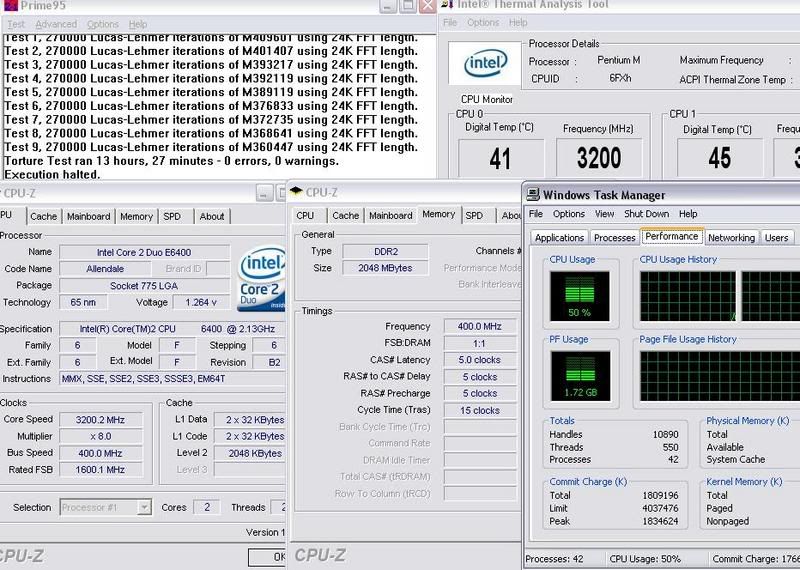This screenshot has width=800, height=570.
Task: Select the Mainboard tab in the CPU-Z Memory window
Action: [x=390, y=215]
